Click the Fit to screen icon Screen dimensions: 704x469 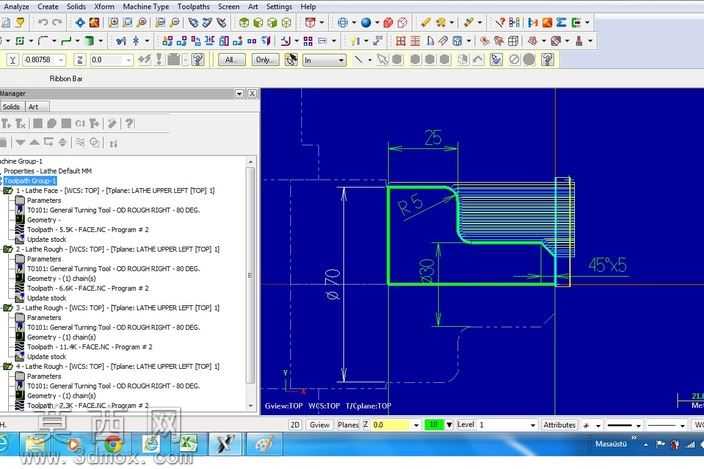pyautogui.click(x=80, y=22)
